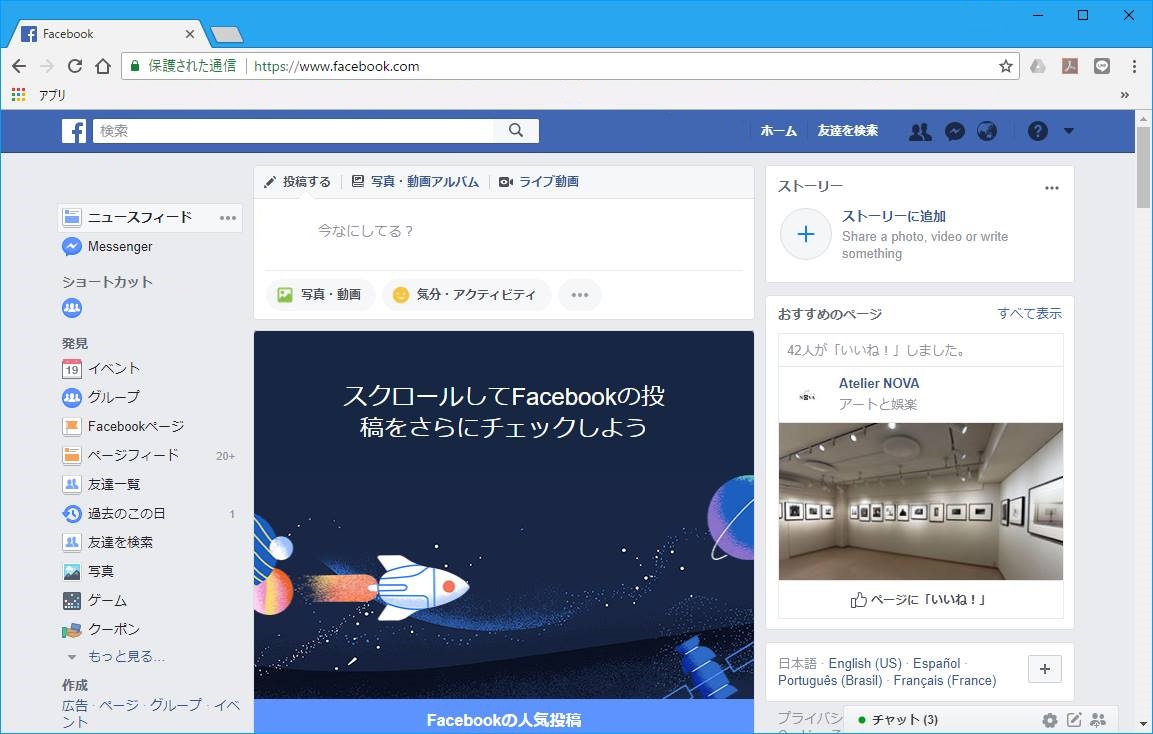Open friend requests icon in header
The width and height of the screenshot is (1153, 734).
click(920, 131)
